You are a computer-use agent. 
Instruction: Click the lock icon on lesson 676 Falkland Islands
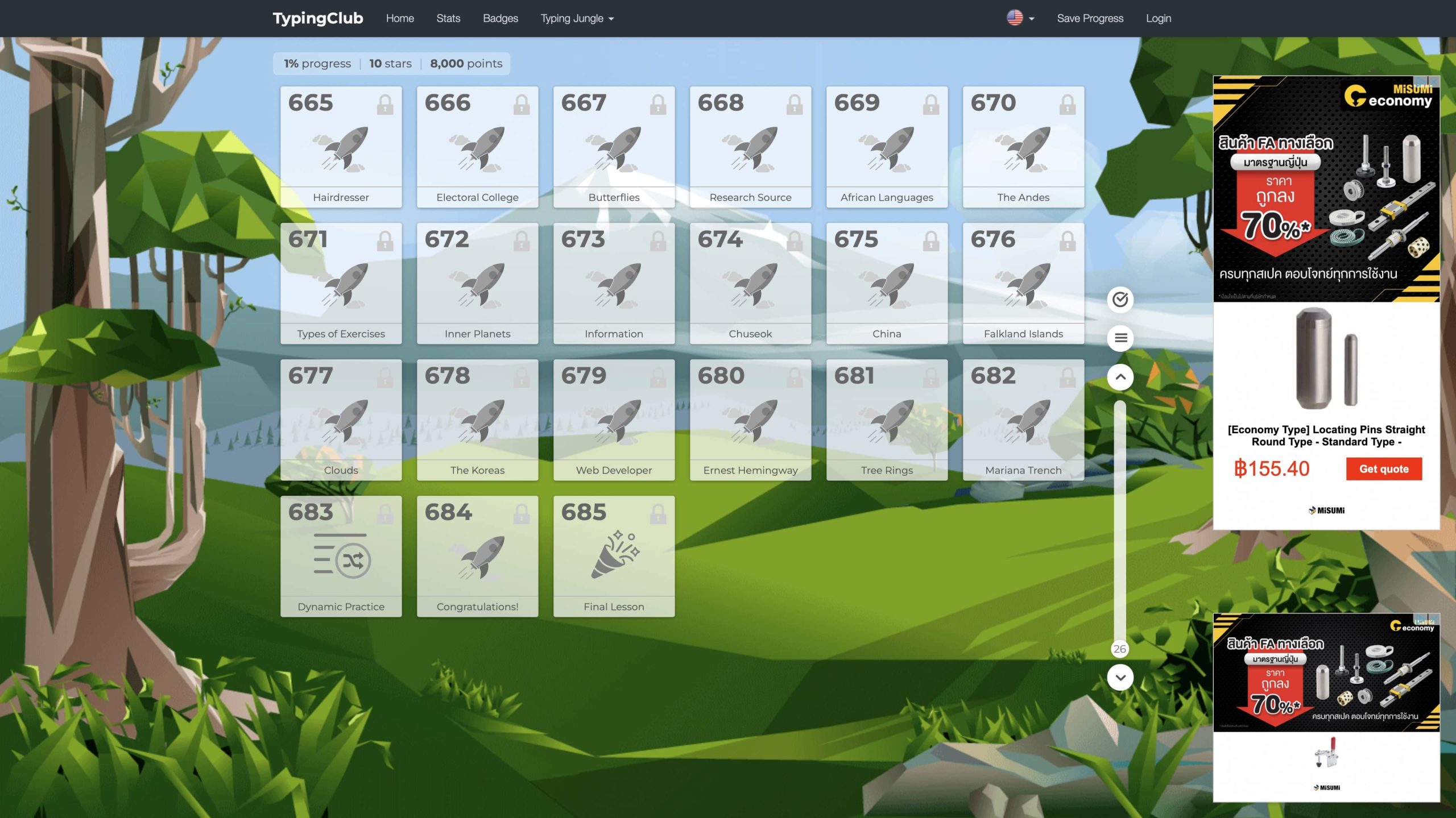click(x=1067, y=241)
